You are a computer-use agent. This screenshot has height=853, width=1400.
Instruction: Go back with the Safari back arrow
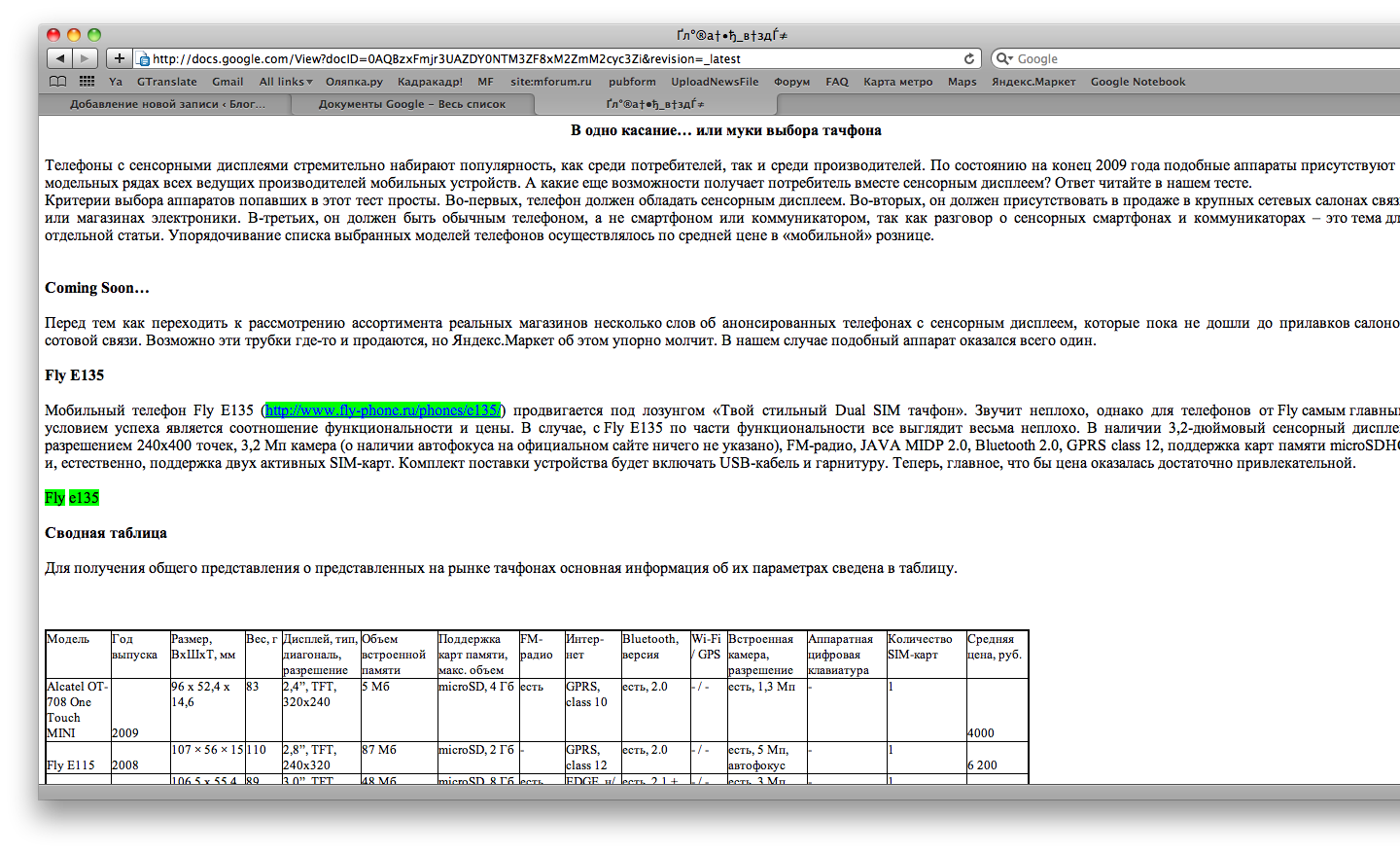[60, 58]
